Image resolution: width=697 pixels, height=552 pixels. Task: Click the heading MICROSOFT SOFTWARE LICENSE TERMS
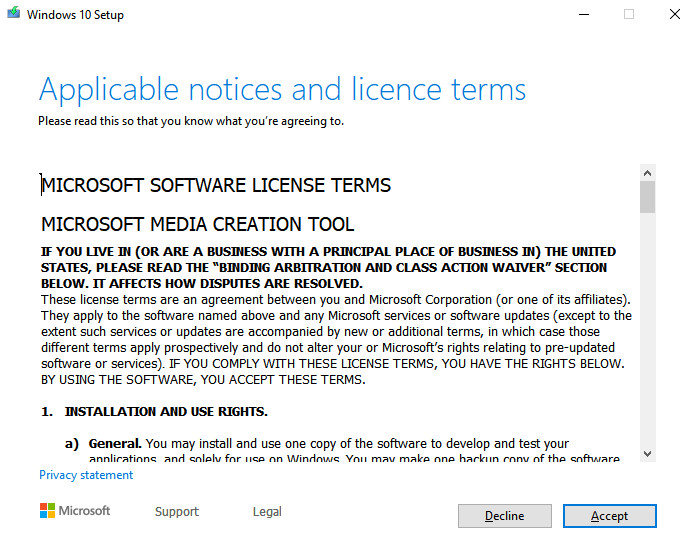pyautogui.click(x=216, y=185)
